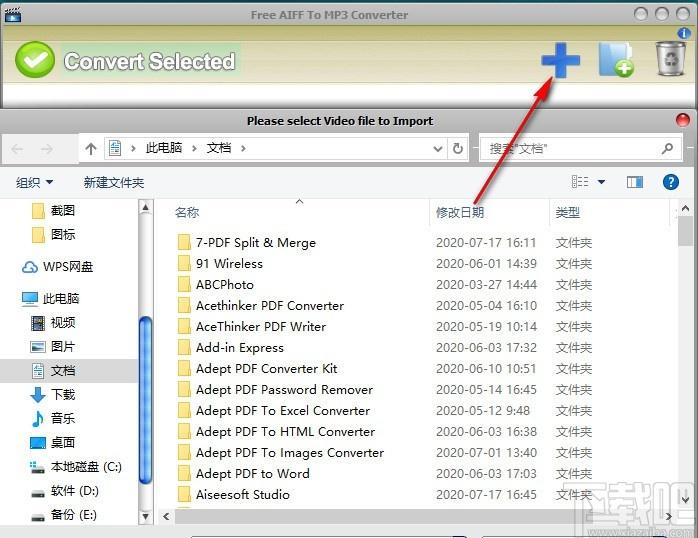Add a file with the blue plus icon
The height and width of the screenshot is (538, 698).
[560, 60]
